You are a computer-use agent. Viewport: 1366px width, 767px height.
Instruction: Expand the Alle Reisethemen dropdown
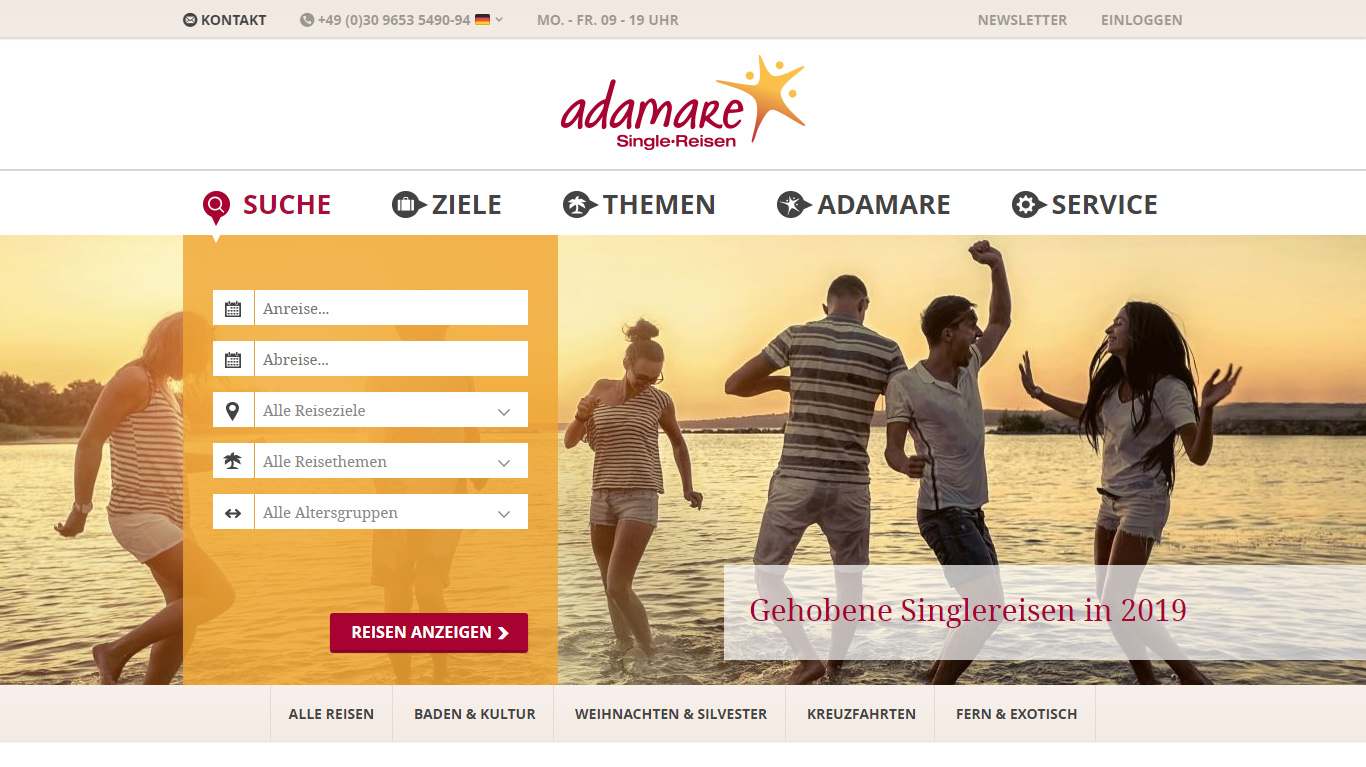pyautogui.click(x=391, y=461)
